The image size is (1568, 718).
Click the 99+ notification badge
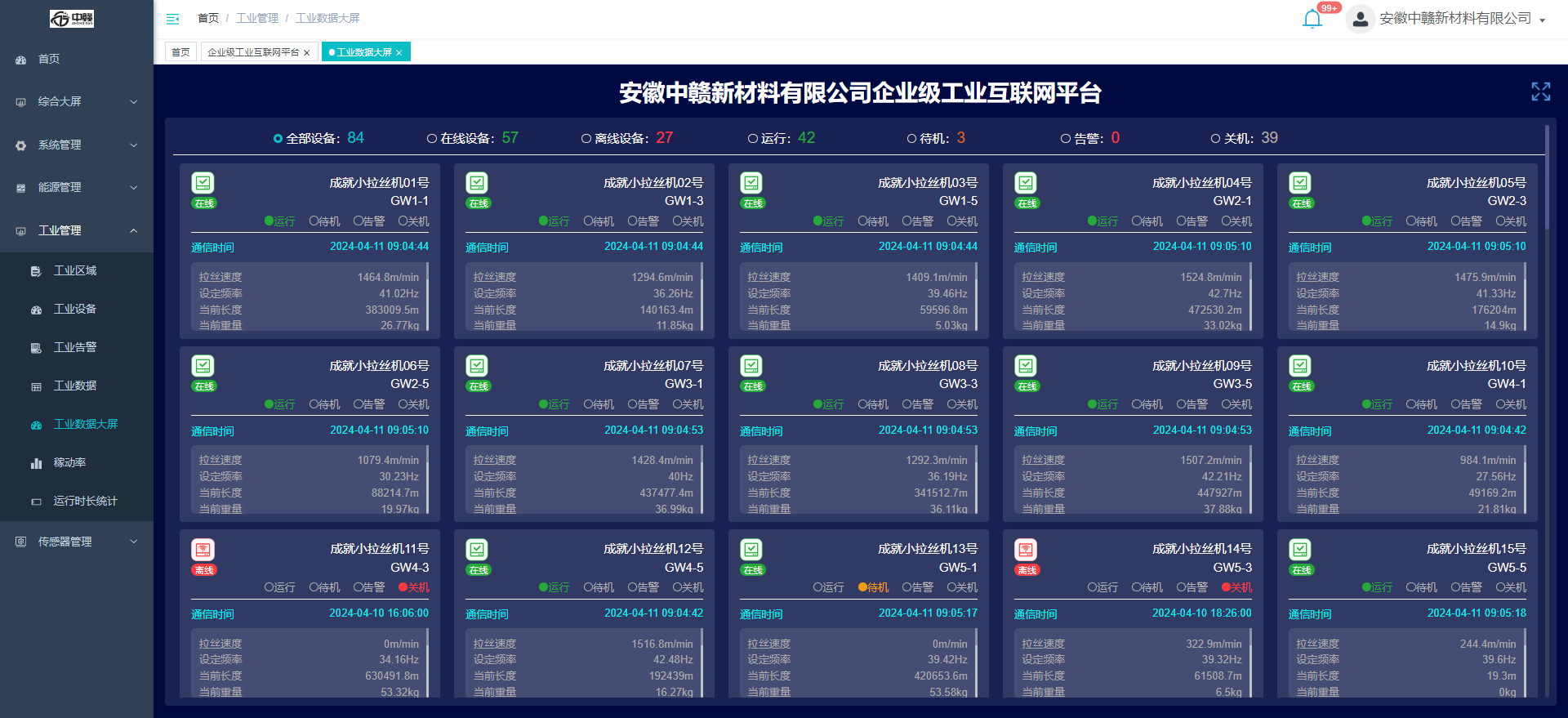[1330, 8]
